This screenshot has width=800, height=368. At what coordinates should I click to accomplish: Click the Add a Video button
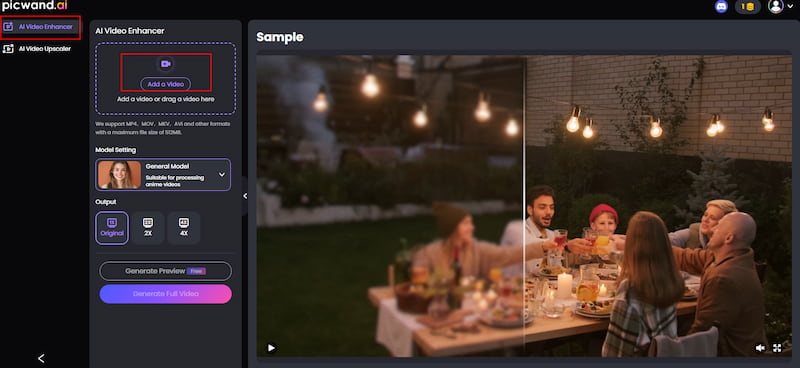click(x=165, y=84)
